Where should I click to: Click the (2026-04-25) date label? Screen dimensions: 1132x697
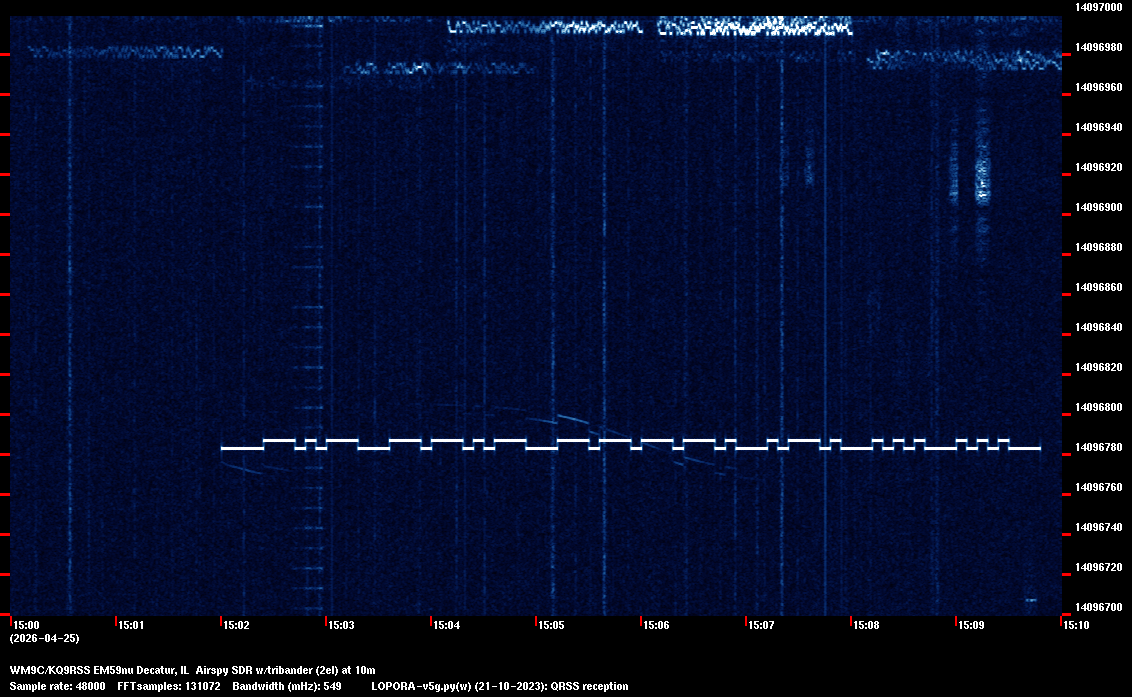pyautogui.click(x=44, y=638)
